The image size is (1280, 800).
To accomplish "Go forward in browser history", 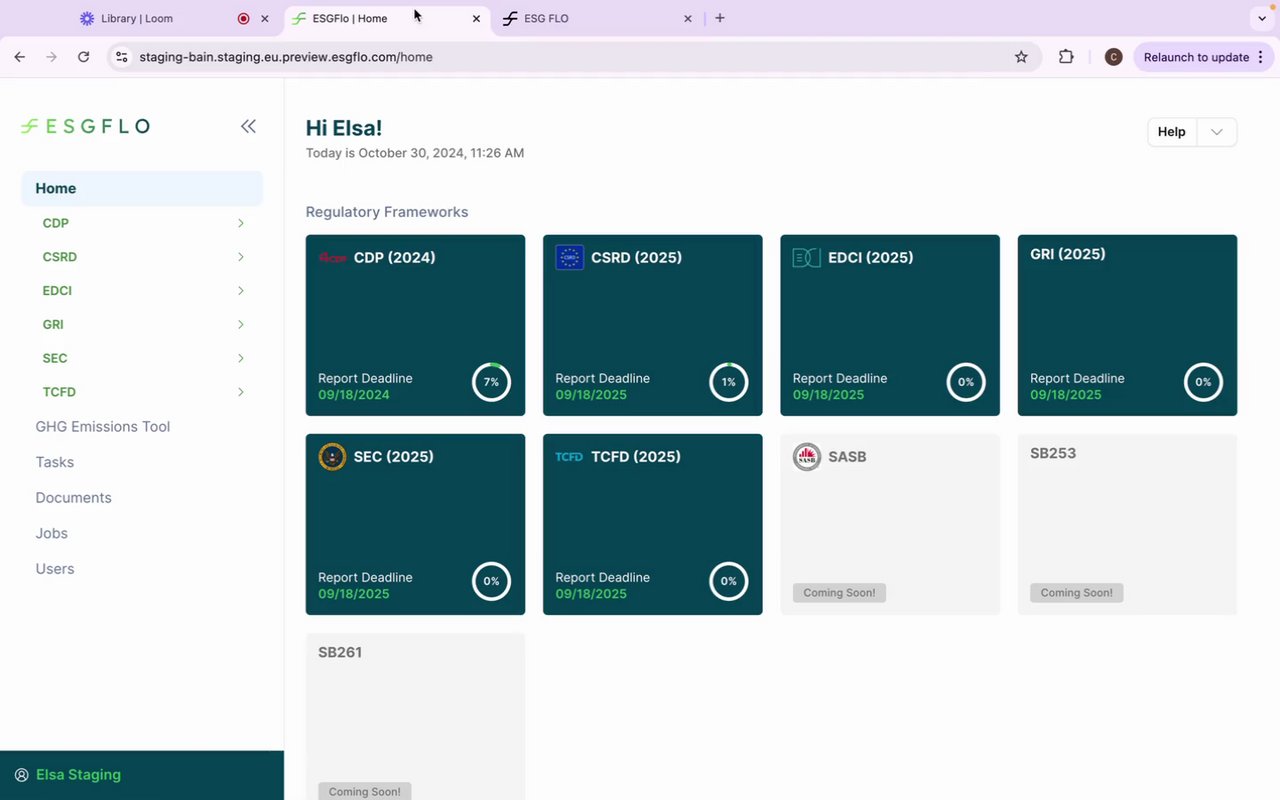I will pos(51,57).
